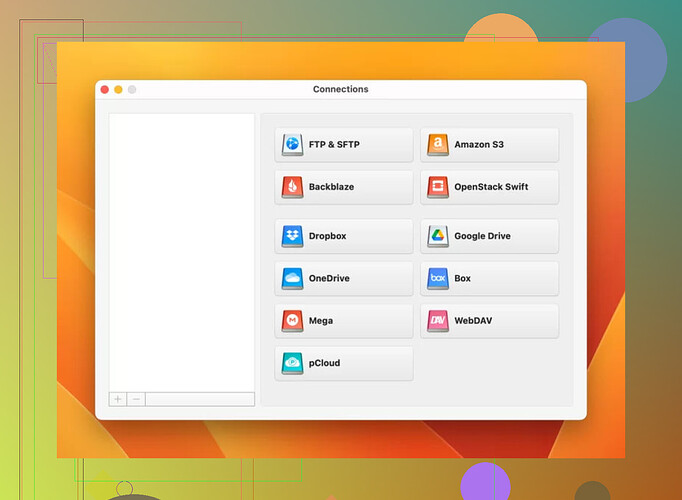Image resolution: width=682 pixels, height=500 pixels.
Task: Pick the Dropbox label
Action: coord(328,236)
